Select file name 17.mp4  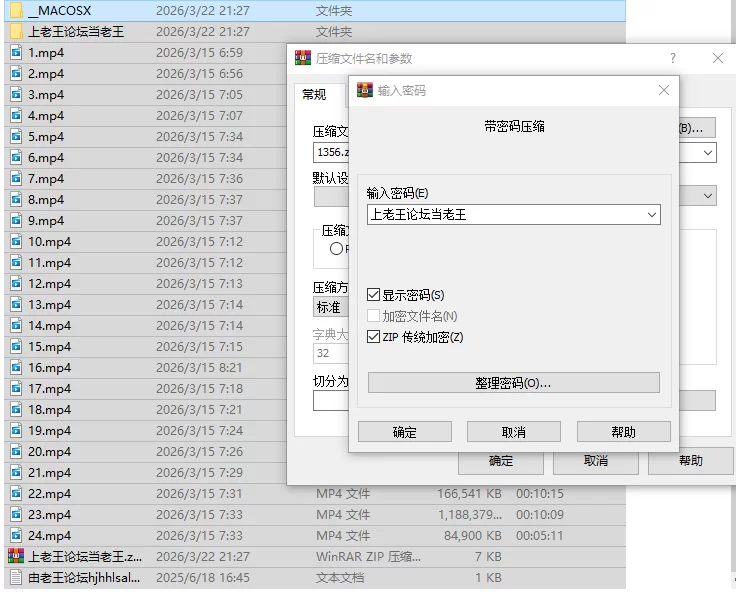point(49,389)
